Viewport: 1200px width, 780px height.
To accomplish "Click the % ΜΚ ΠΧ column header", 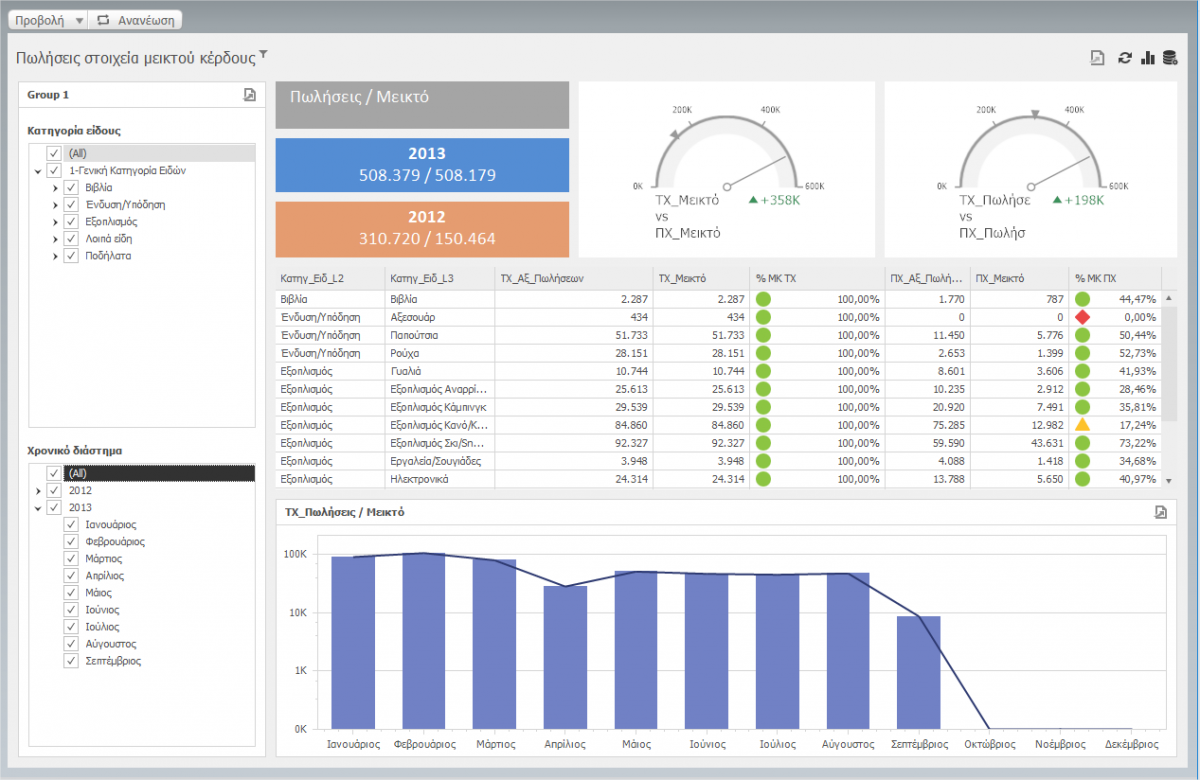I will (1115, 278).
